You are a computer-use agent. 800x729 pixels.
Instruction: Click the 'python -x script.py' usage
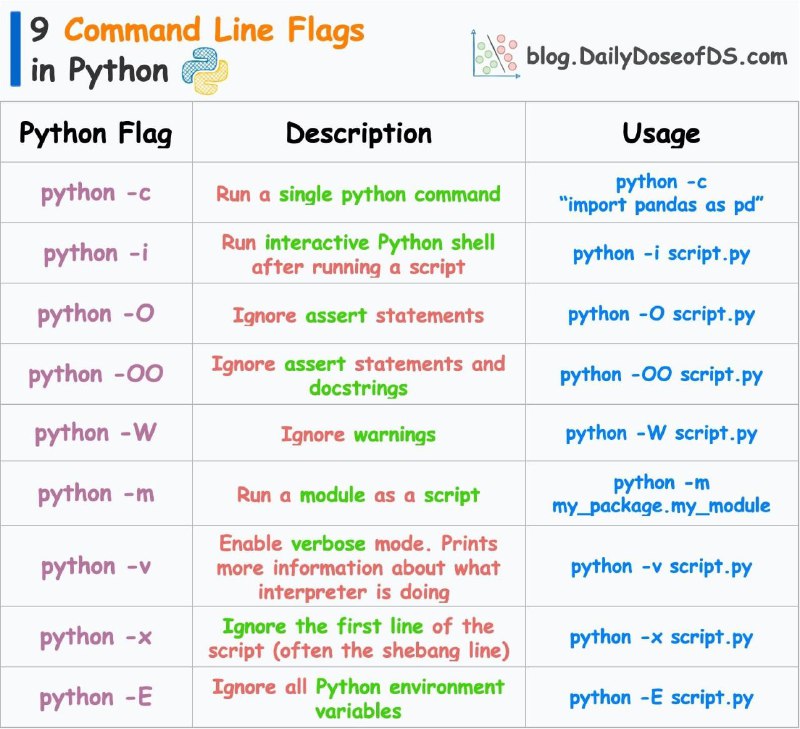661,638
